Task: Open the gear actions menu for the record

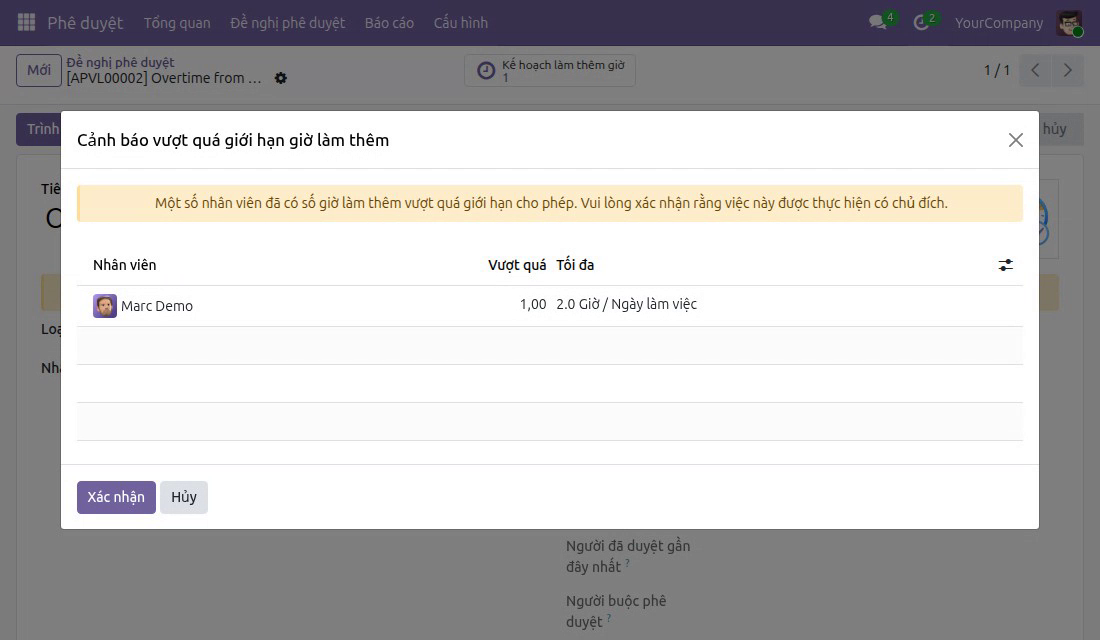Action: click(x=281, y=78)
